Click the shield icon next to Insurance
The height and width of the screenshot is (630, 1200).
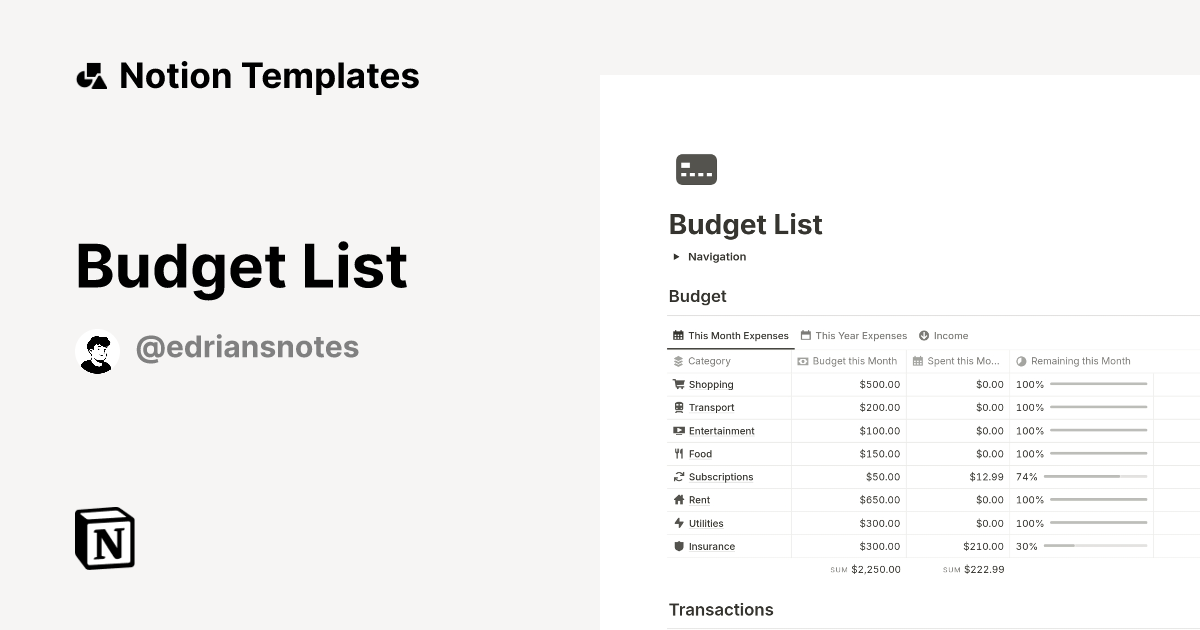pyautogui.click(x=678, y=546)
